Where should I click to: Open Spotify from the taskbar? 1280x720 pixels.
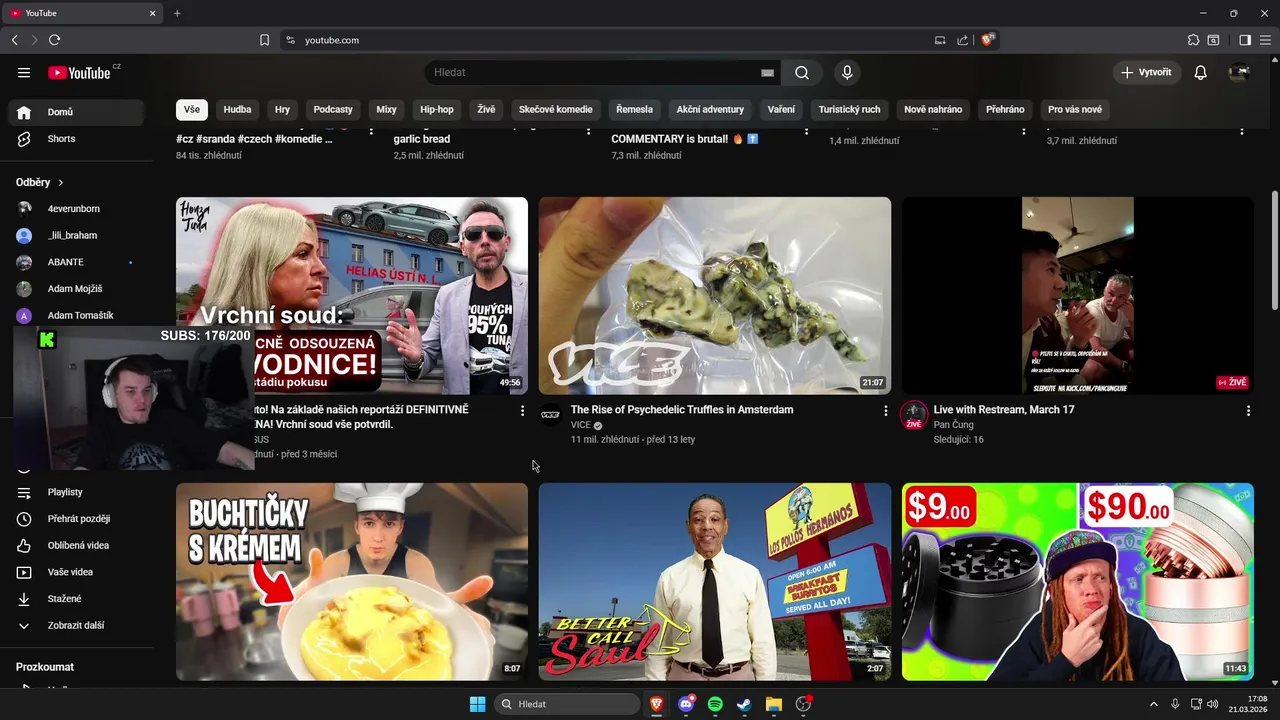715,704
